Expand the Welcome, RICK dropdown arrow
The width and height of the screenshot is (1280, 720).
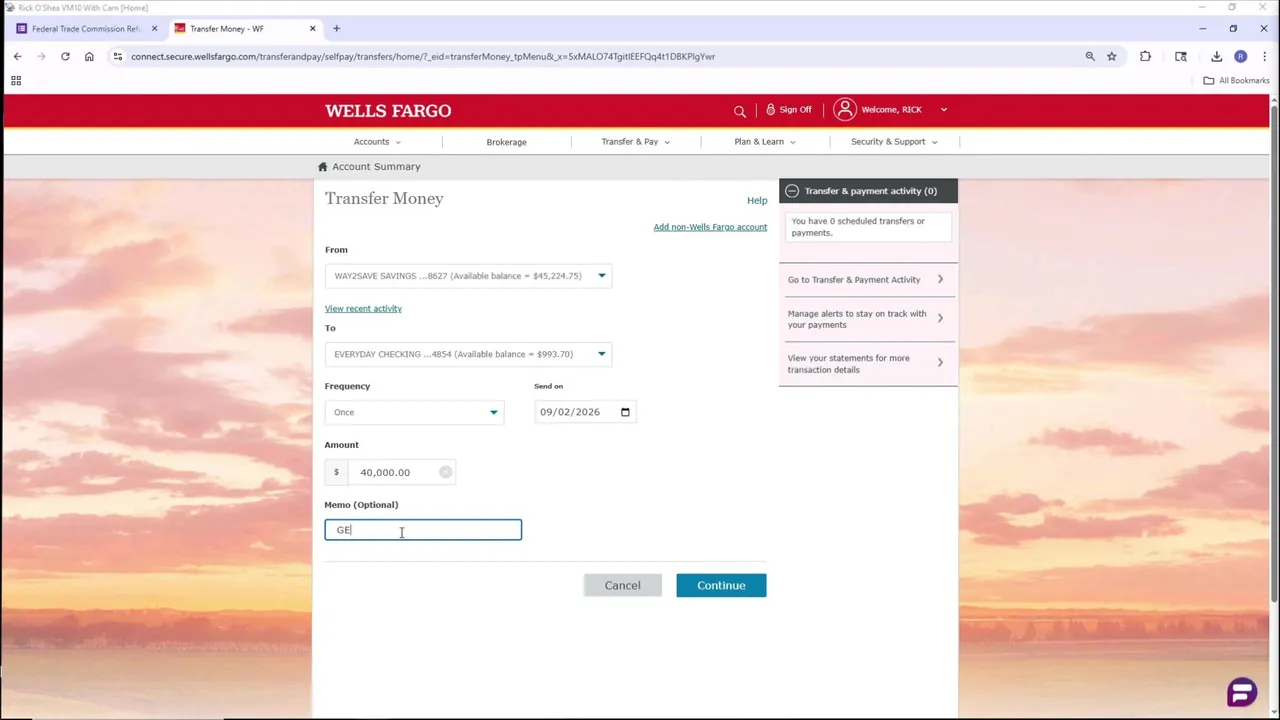tap(943, 110)
